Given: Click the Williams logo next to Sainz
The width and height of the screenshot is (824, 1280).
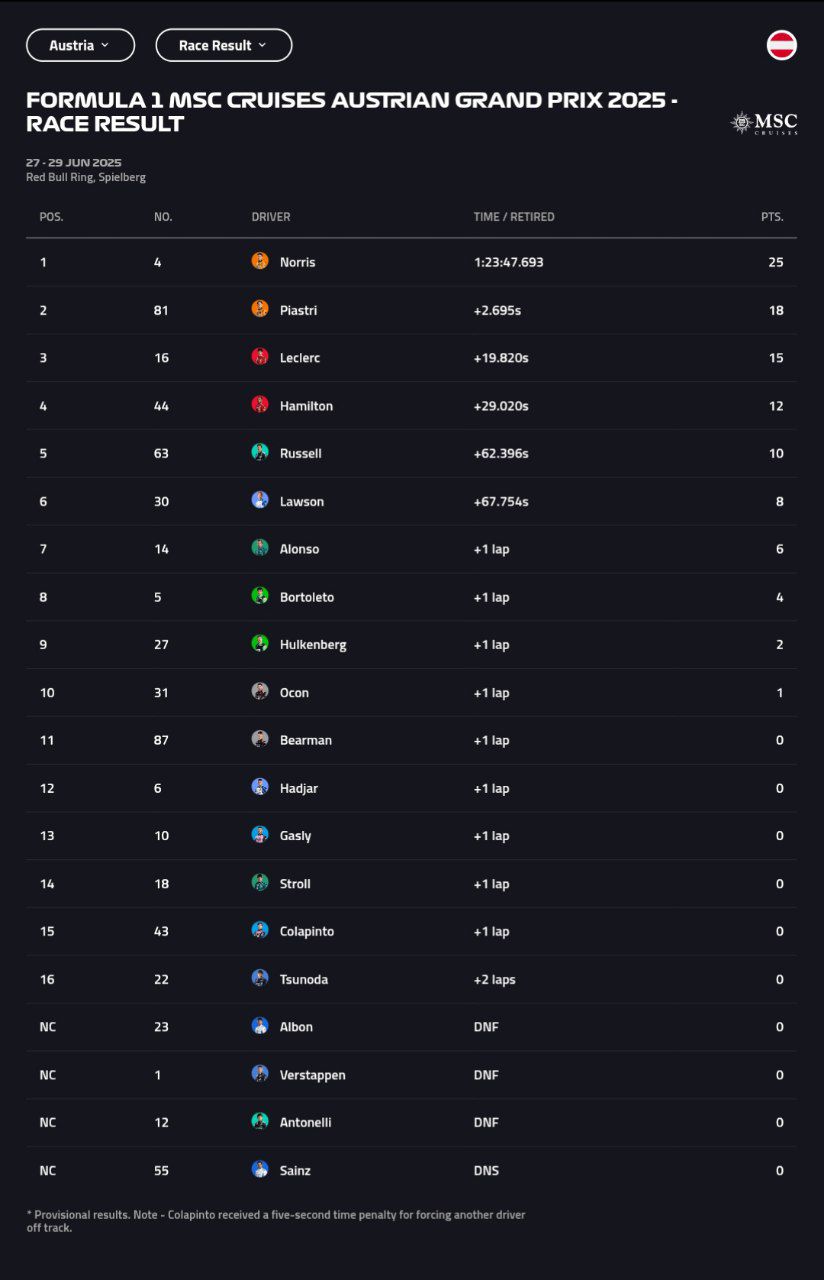Looking at the screenshot, I should coord(259,1170).
